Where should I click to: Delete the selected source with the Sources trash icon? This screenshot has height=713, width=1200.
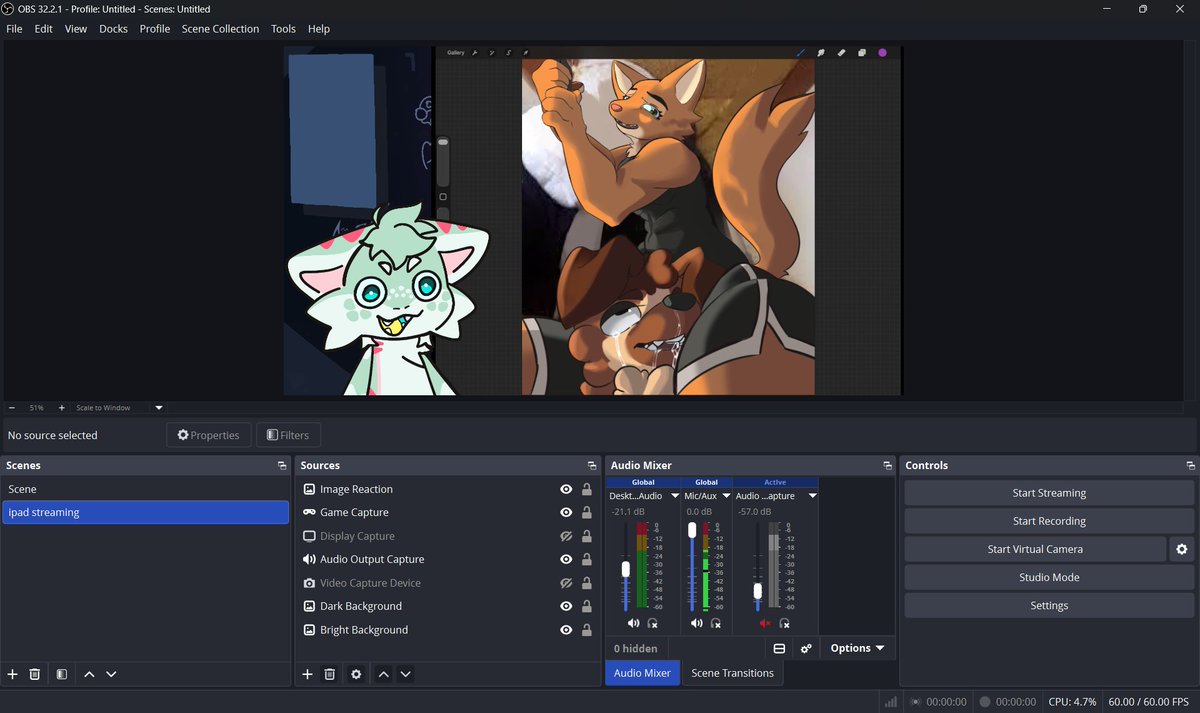tap(330, 674)
